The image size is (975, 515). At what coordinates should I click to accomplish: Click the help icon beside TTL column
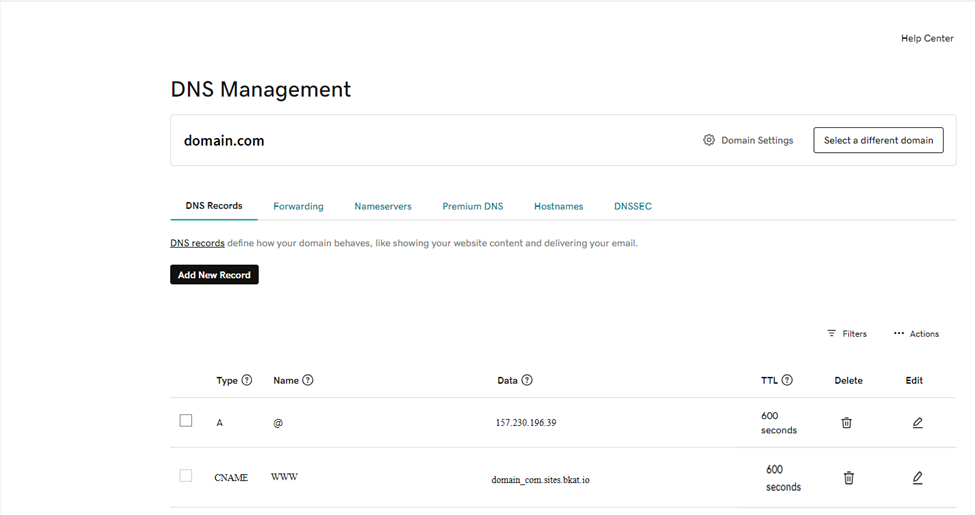pos(787,381)
